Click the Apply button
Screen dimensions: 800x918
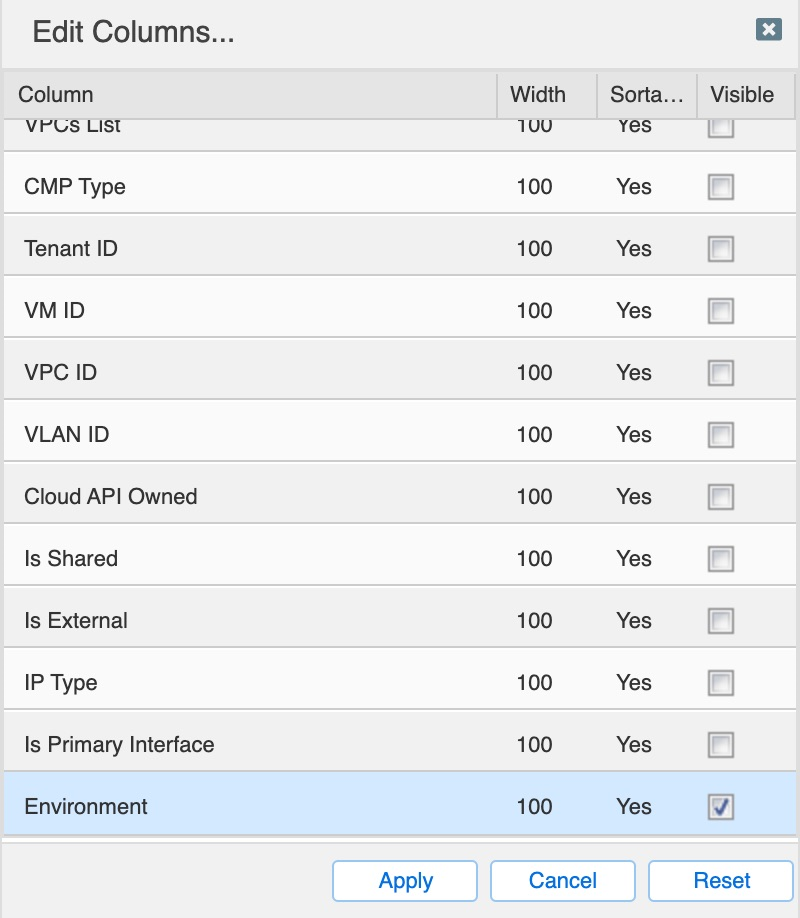405,881
